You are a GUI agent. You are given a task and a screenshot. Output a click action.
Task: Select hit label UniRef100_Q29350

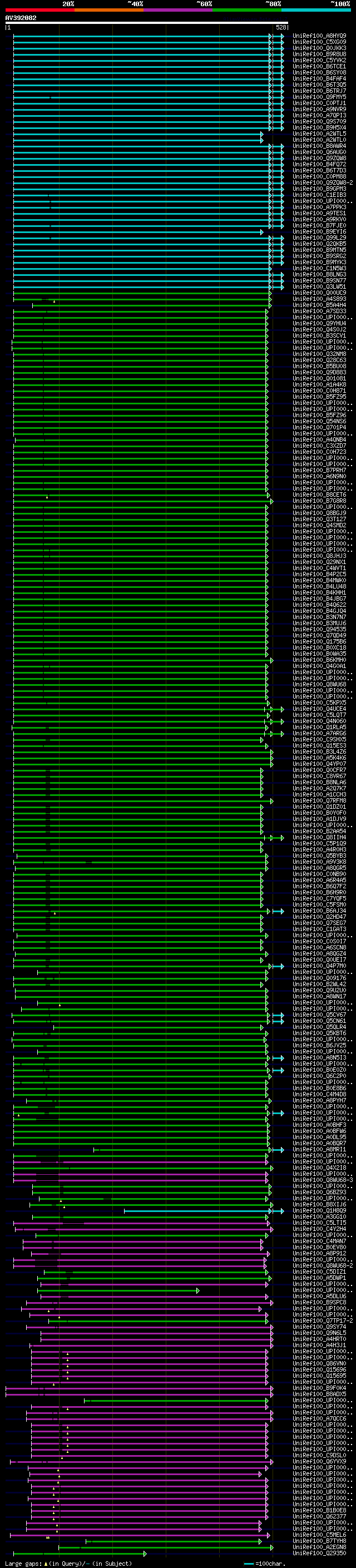[x=319, y=1553]
